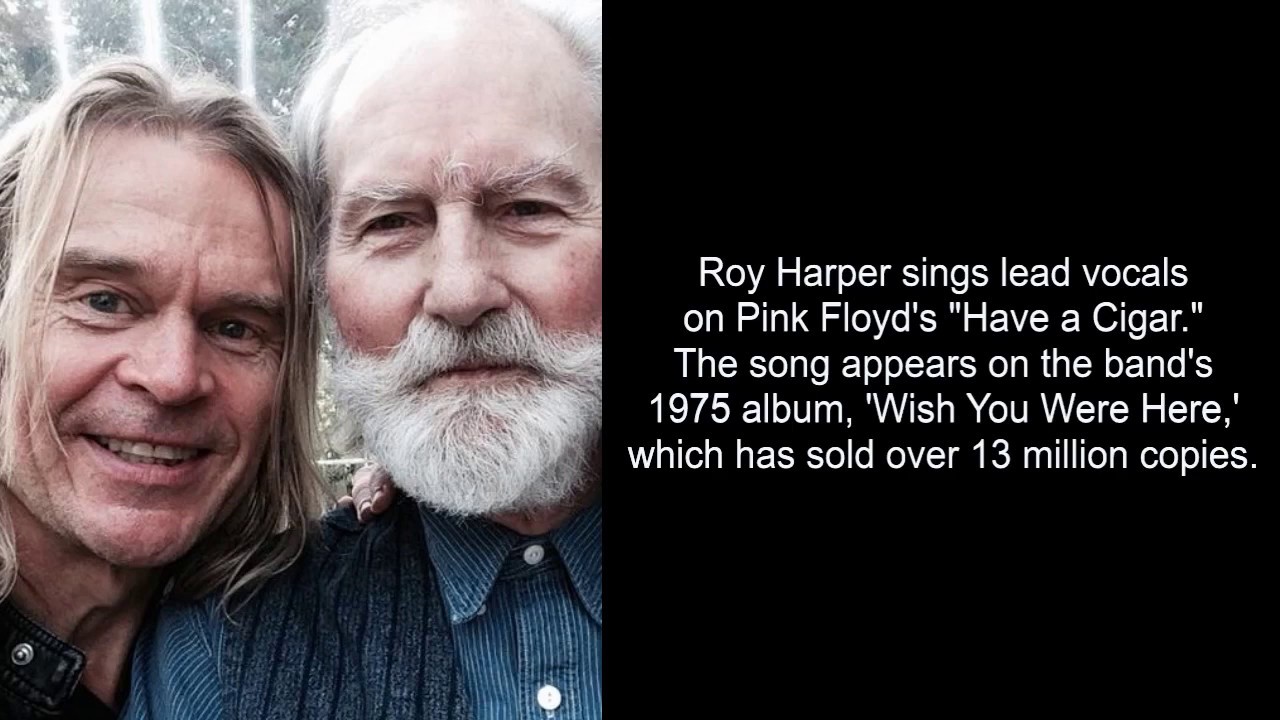The image size is (1280, 720).
Task: Click the words "lead vocals" in caption
Action: [x=1075, y=274]
